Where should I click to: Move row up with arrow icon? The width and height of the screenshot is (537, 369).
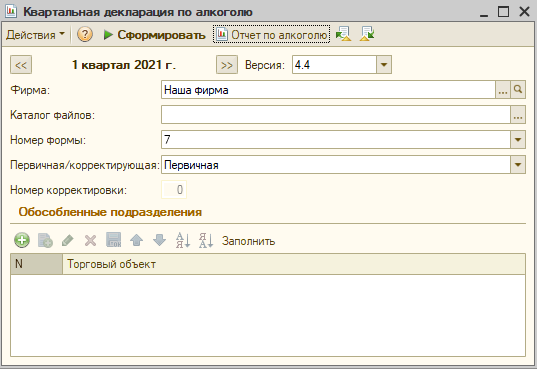click(136, 240)
